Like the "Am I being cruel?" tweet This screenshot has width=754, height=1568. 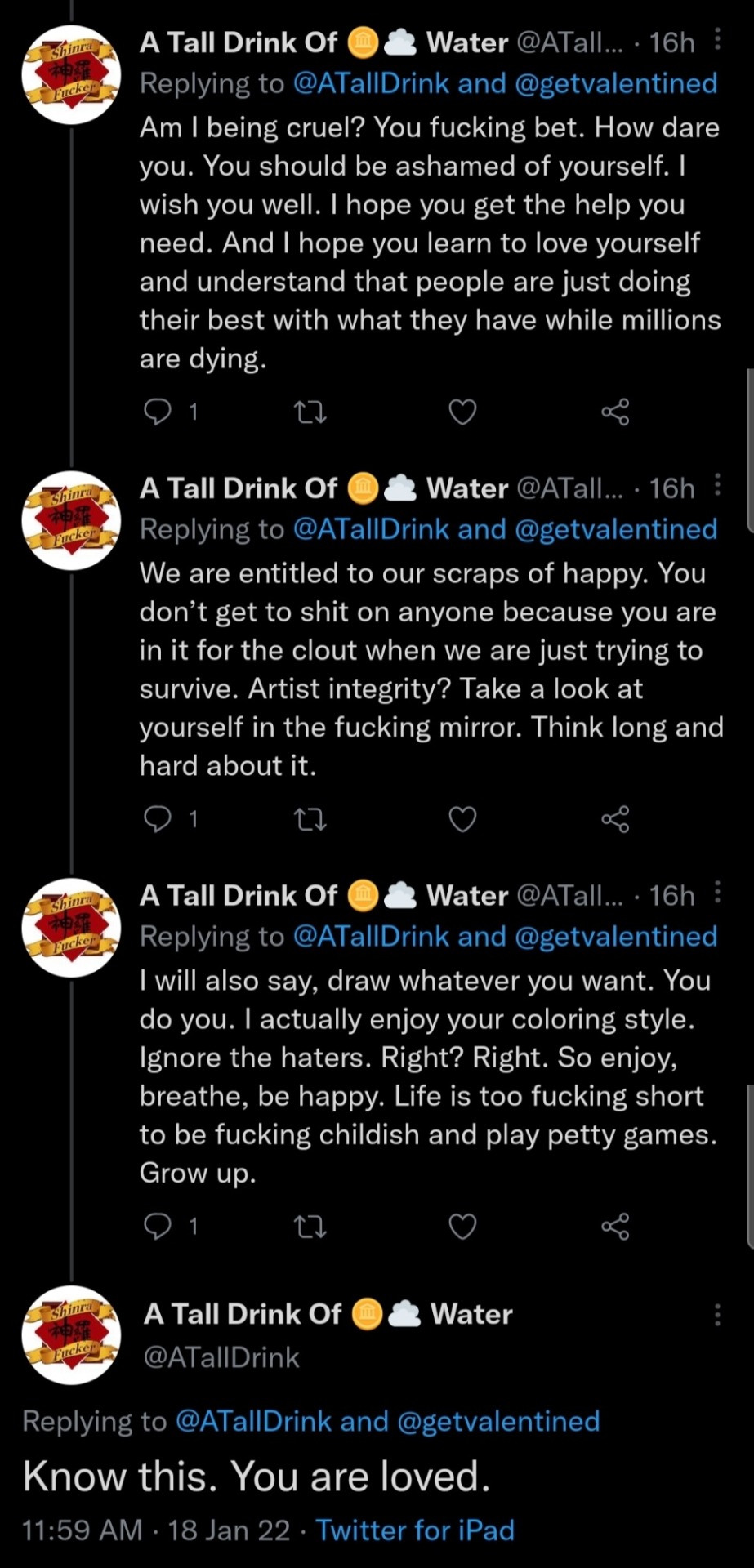point(462,412)
